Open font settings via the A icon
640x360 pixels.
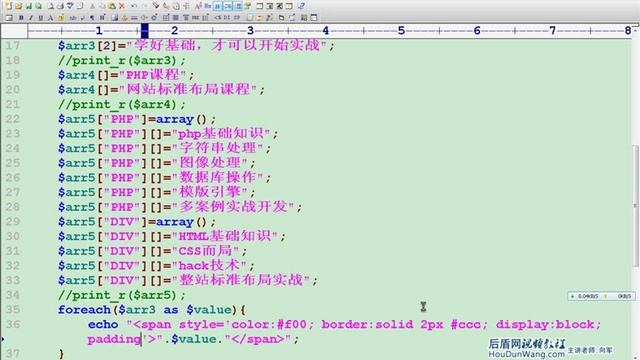[198, 6]
